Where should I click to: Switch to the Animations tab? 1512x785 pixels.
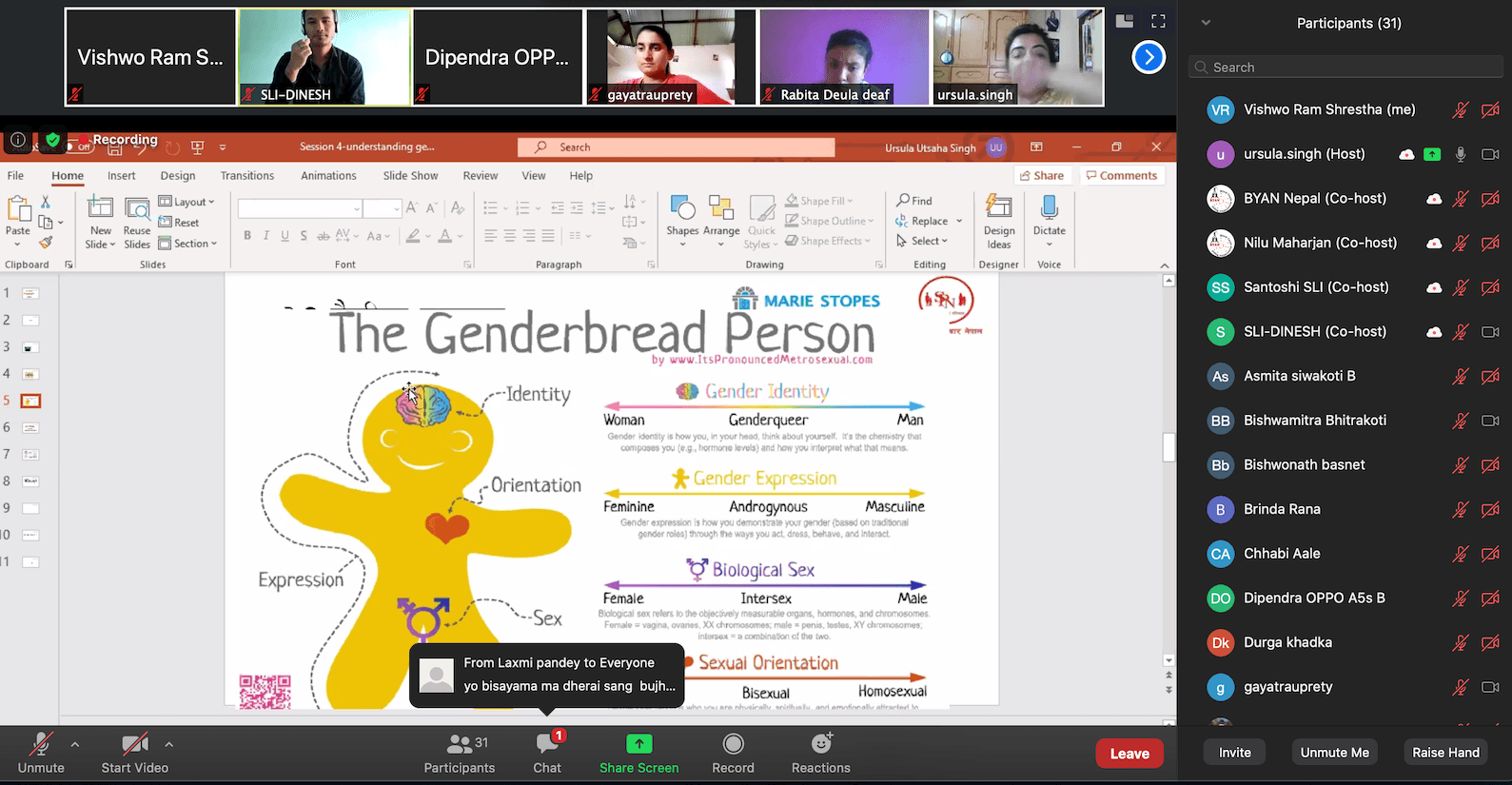[328, 175]
